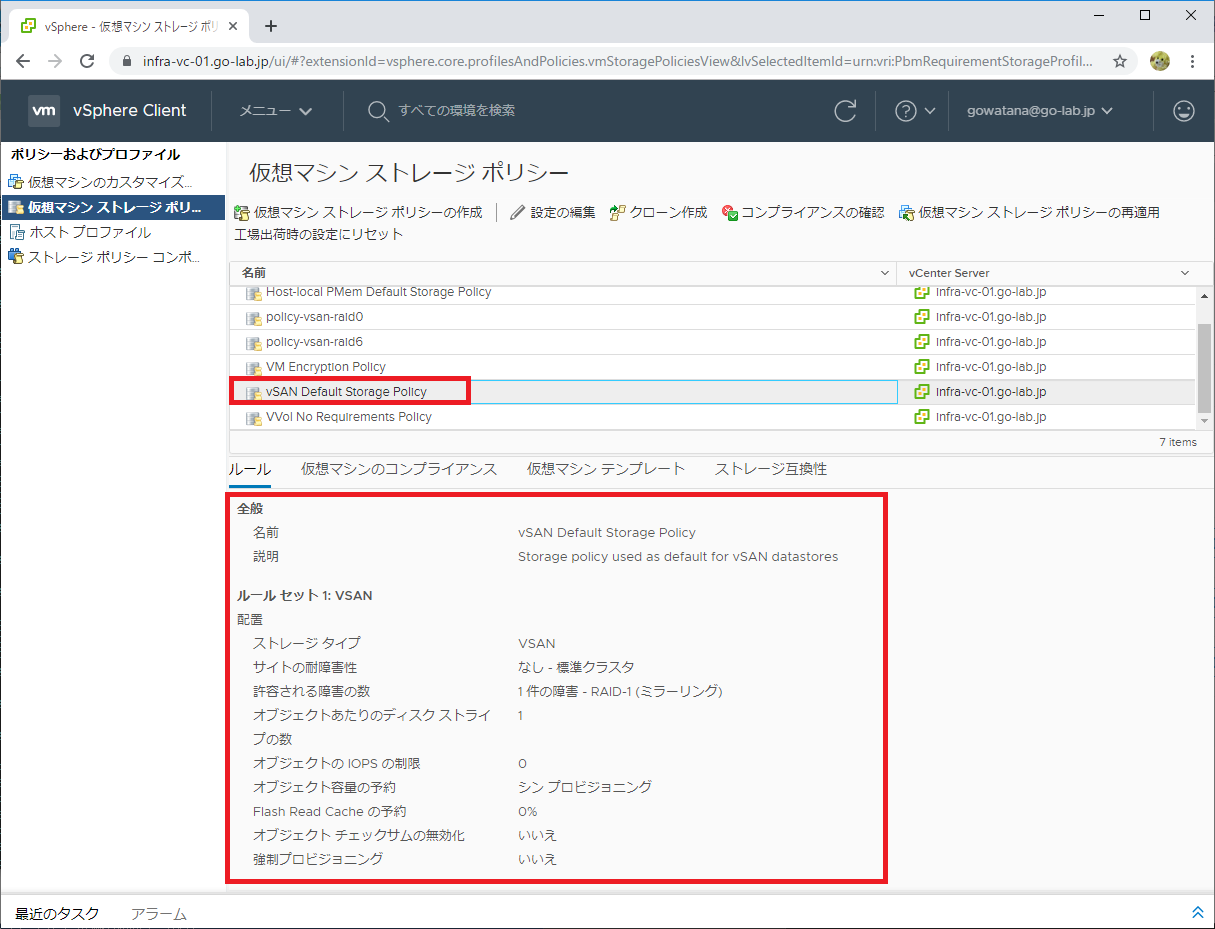1215x929 pixels.
Task: Open 名前 column filter dropdown arrow
Action: (x=884, y=273)
